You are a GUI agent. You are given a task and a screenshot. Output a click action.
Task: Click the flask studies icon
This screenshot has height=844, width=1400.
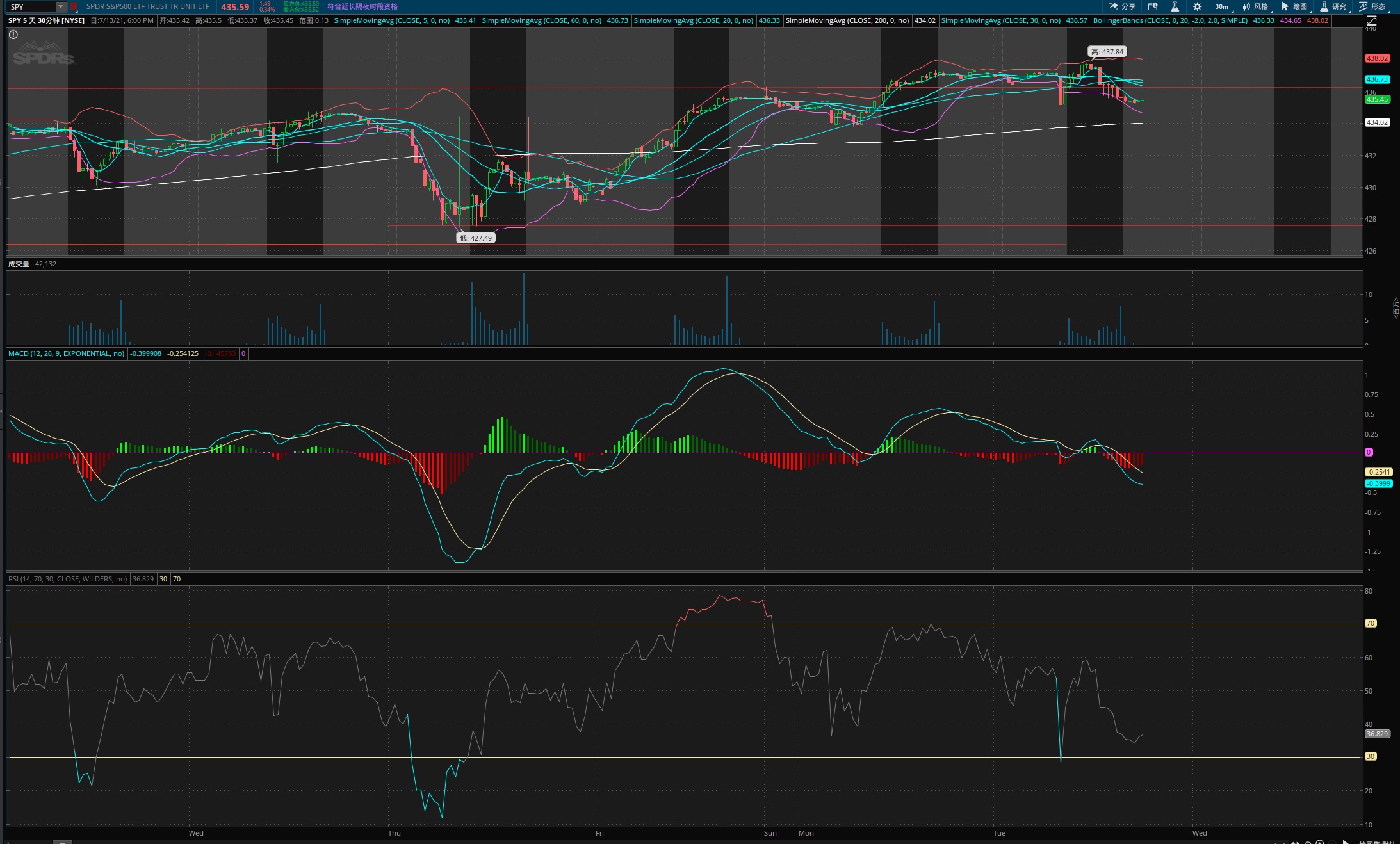(x=1175, y=6)
